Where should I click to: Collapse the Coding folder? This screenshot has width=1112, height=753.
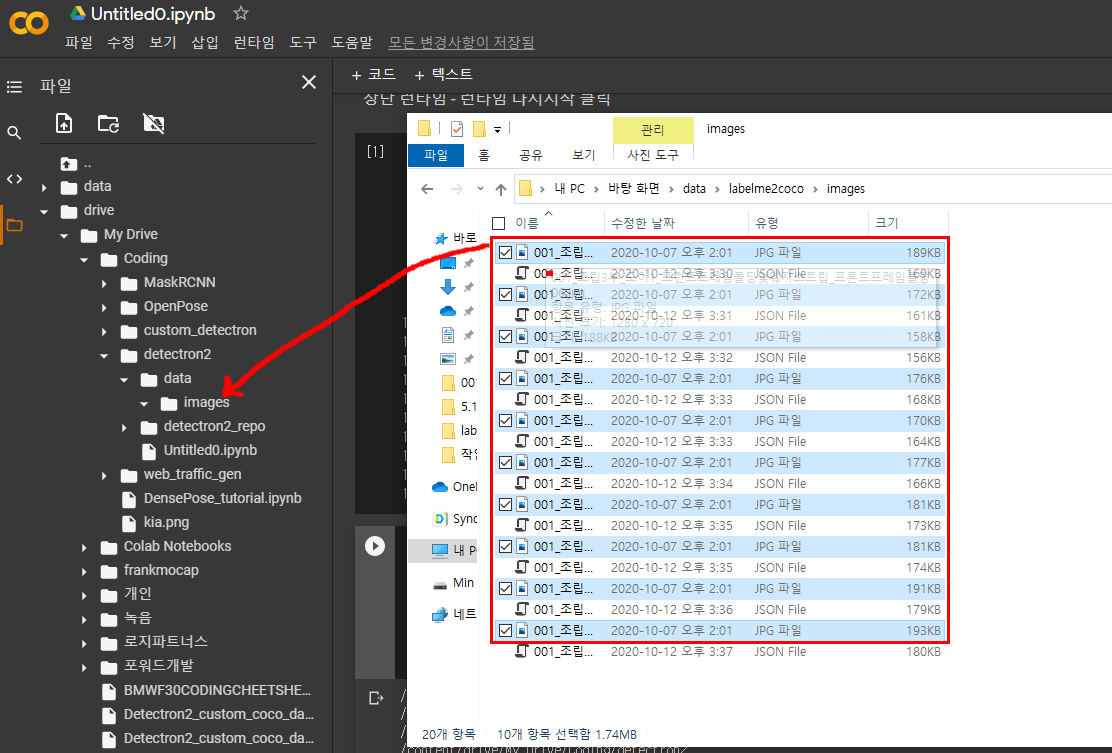click(x=84, y=260)
